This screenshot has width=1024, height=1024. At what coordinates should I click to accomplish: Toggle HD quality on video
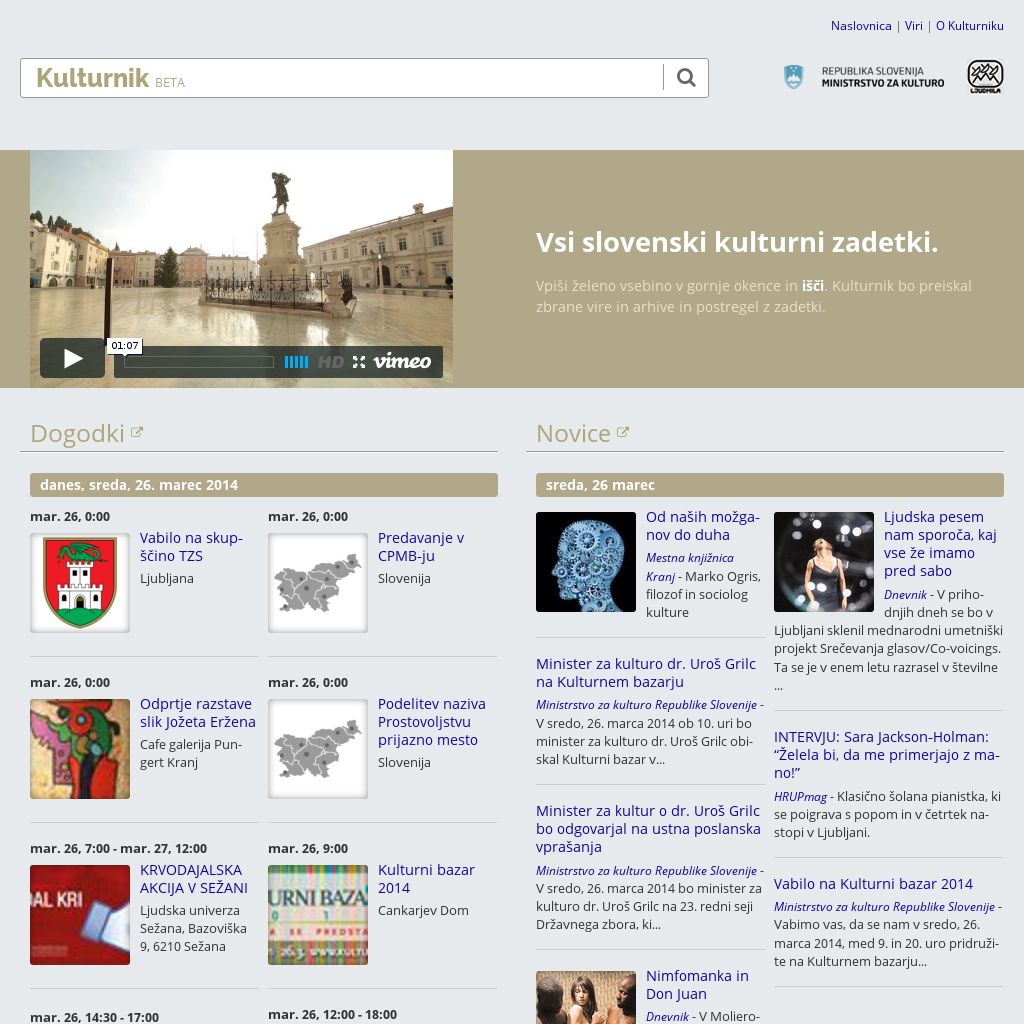coord(330,362)
